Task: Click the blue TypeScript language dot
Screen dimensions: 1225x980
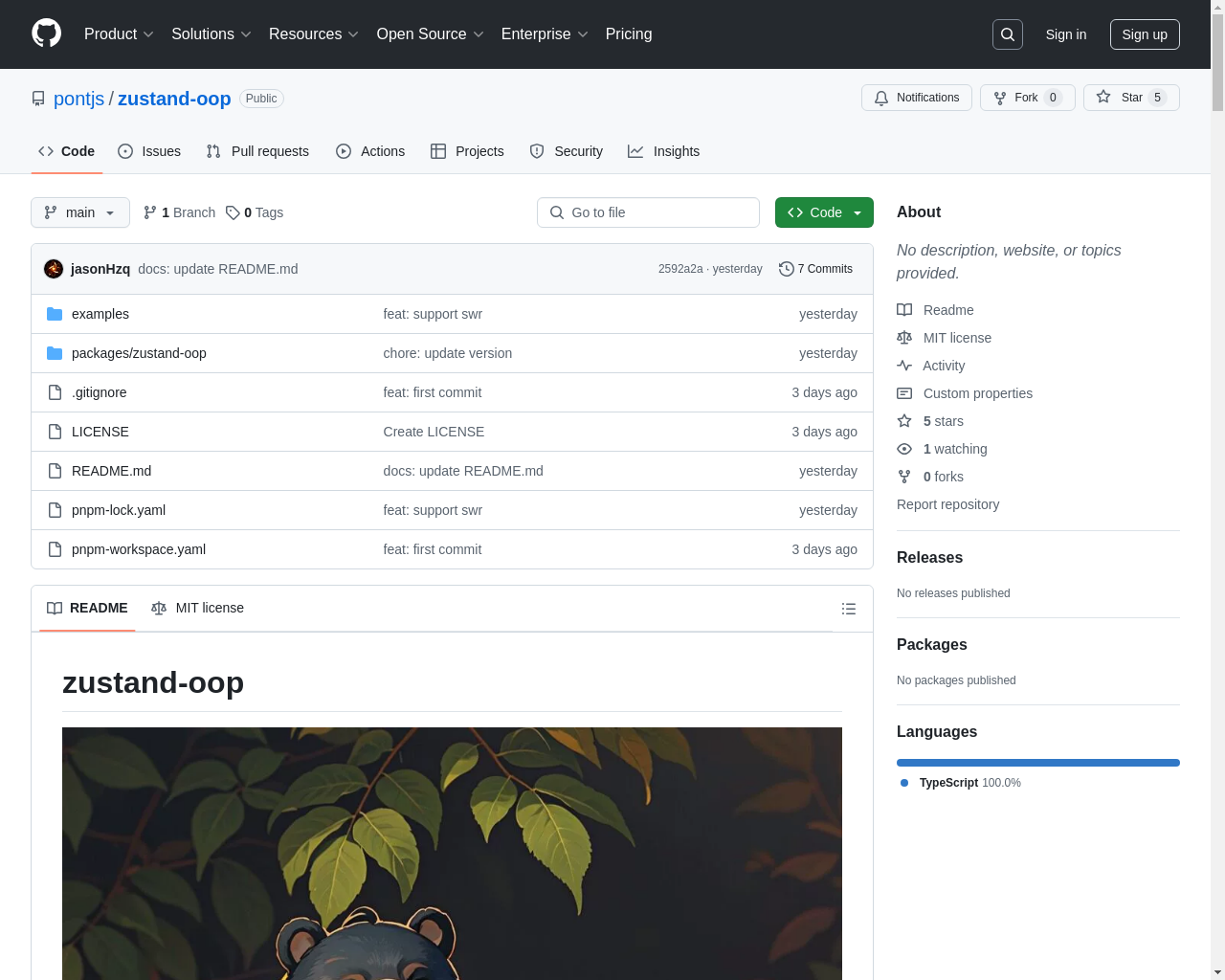Action: (x=904, y=783)
